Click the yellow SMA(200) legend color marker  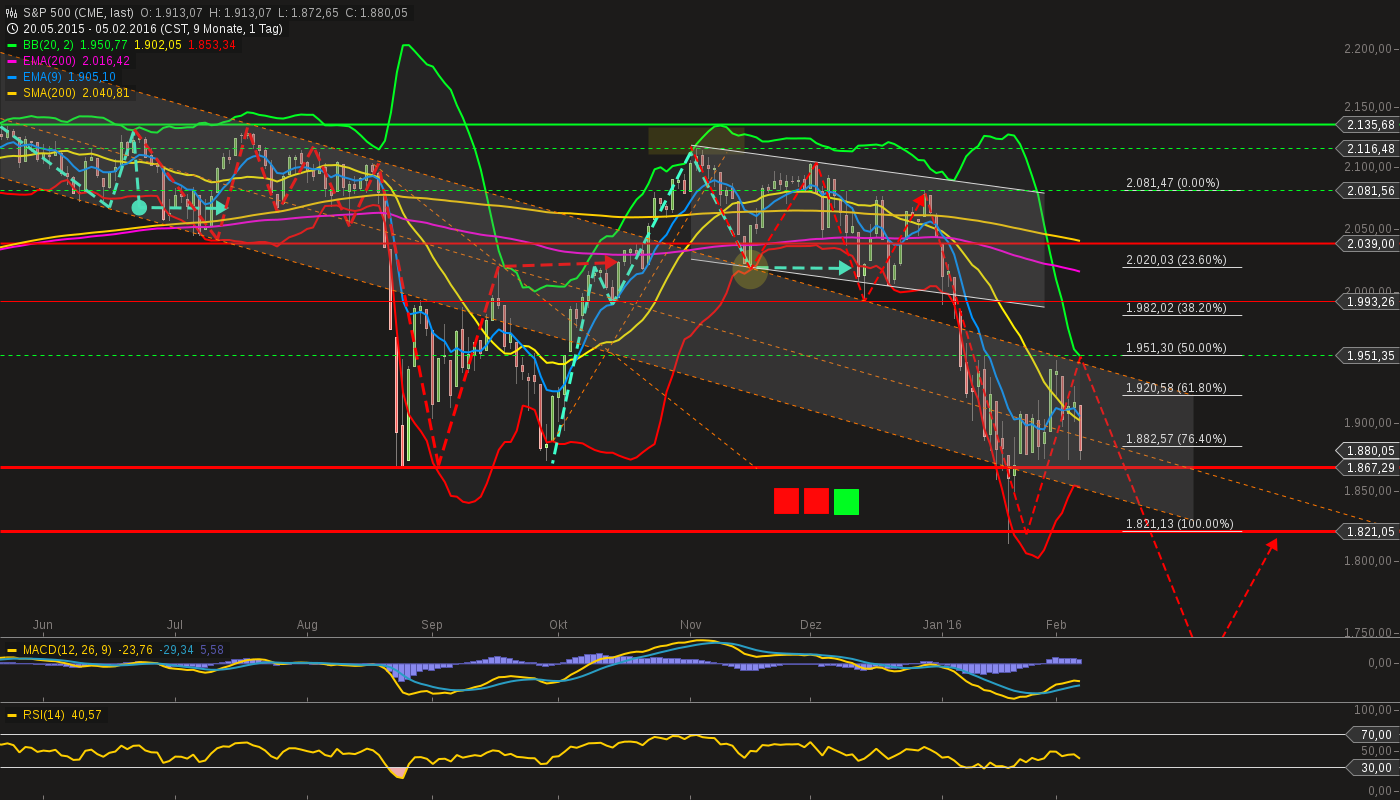(12, 93)
